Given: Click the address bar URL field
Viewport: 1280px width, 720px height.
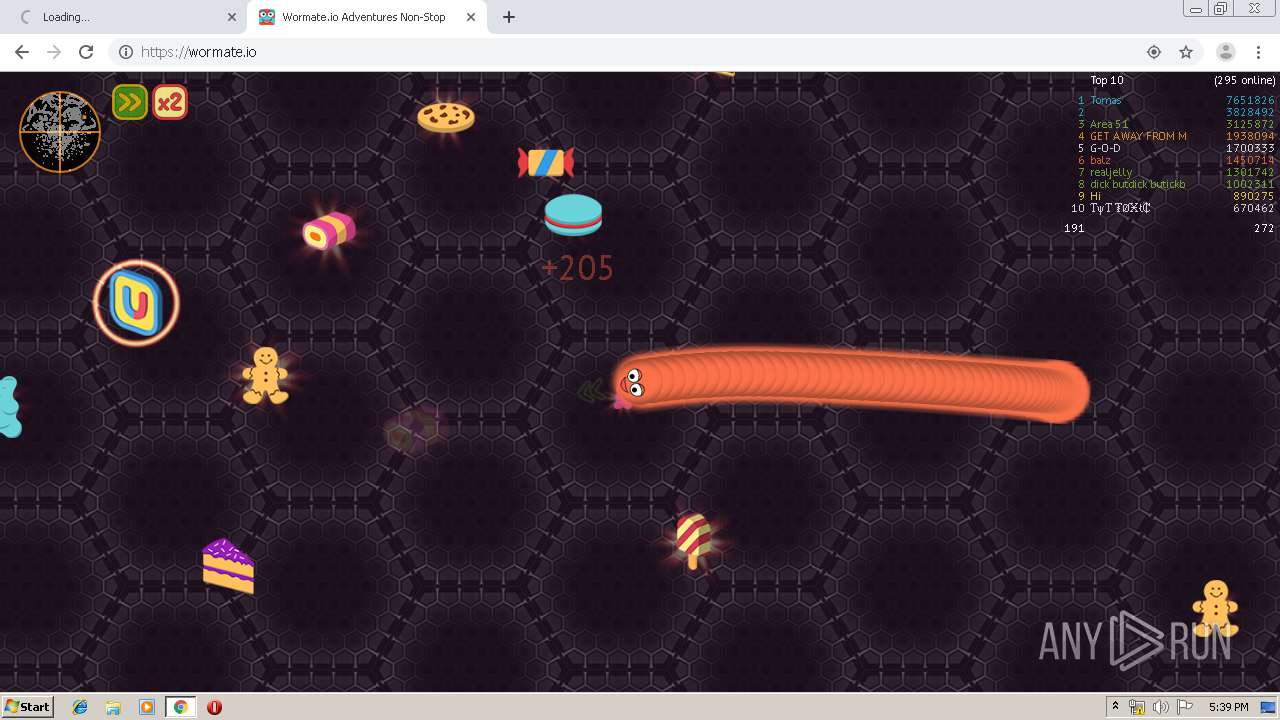Looking at the screenshot, I should click(x=640, y=52).
